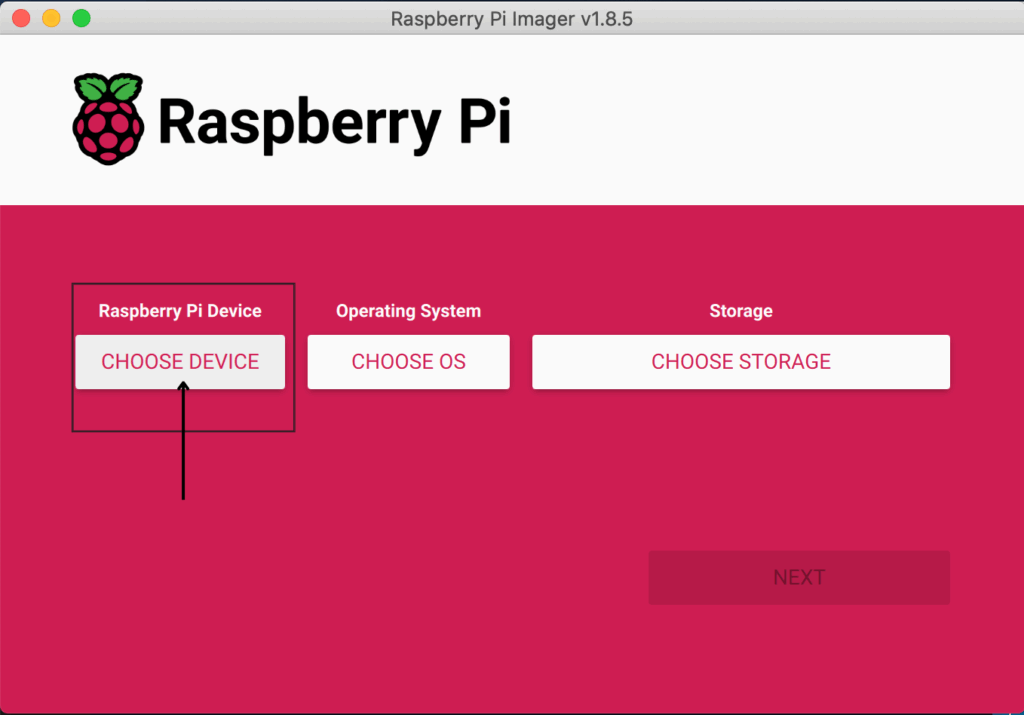Select the CHOOSE STORAGE button
Screen dimensions: 1024x715
coord(741,362)
